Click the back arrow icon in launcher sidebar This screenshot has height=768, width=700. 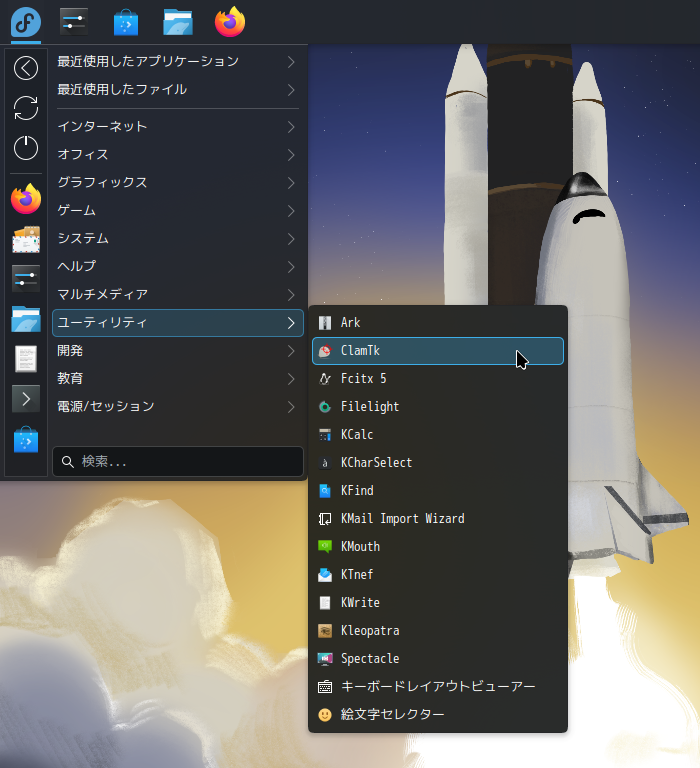point(26,68)
